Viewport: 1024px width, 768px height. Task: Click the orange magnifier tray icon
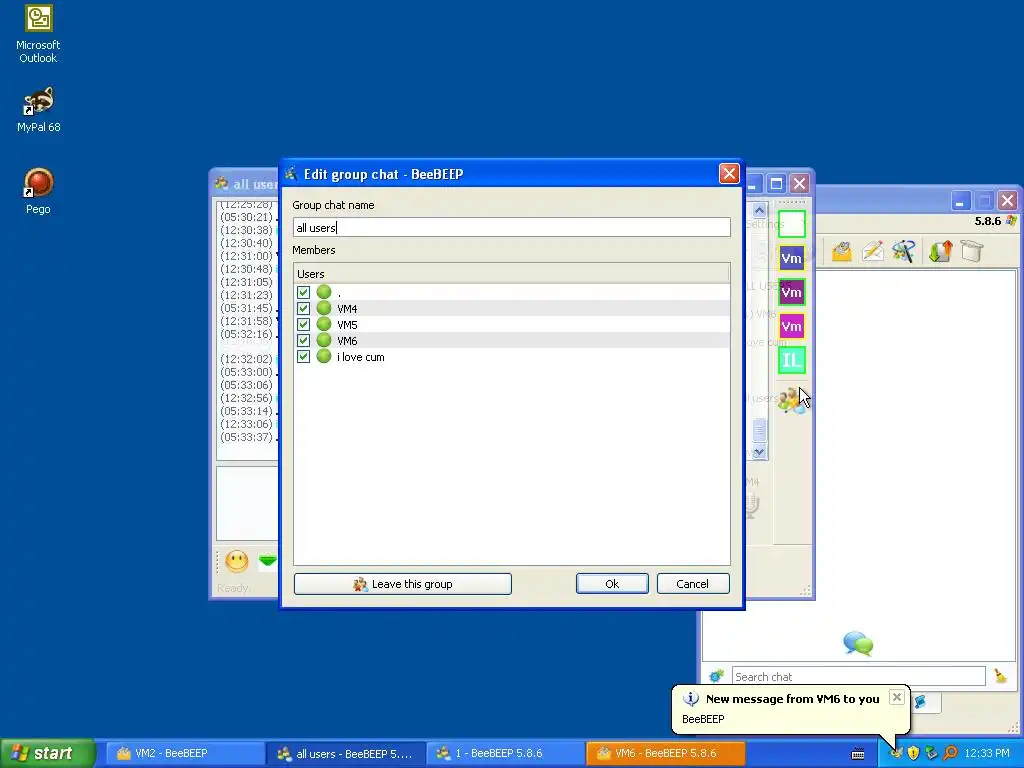click(x=950, y=753)
